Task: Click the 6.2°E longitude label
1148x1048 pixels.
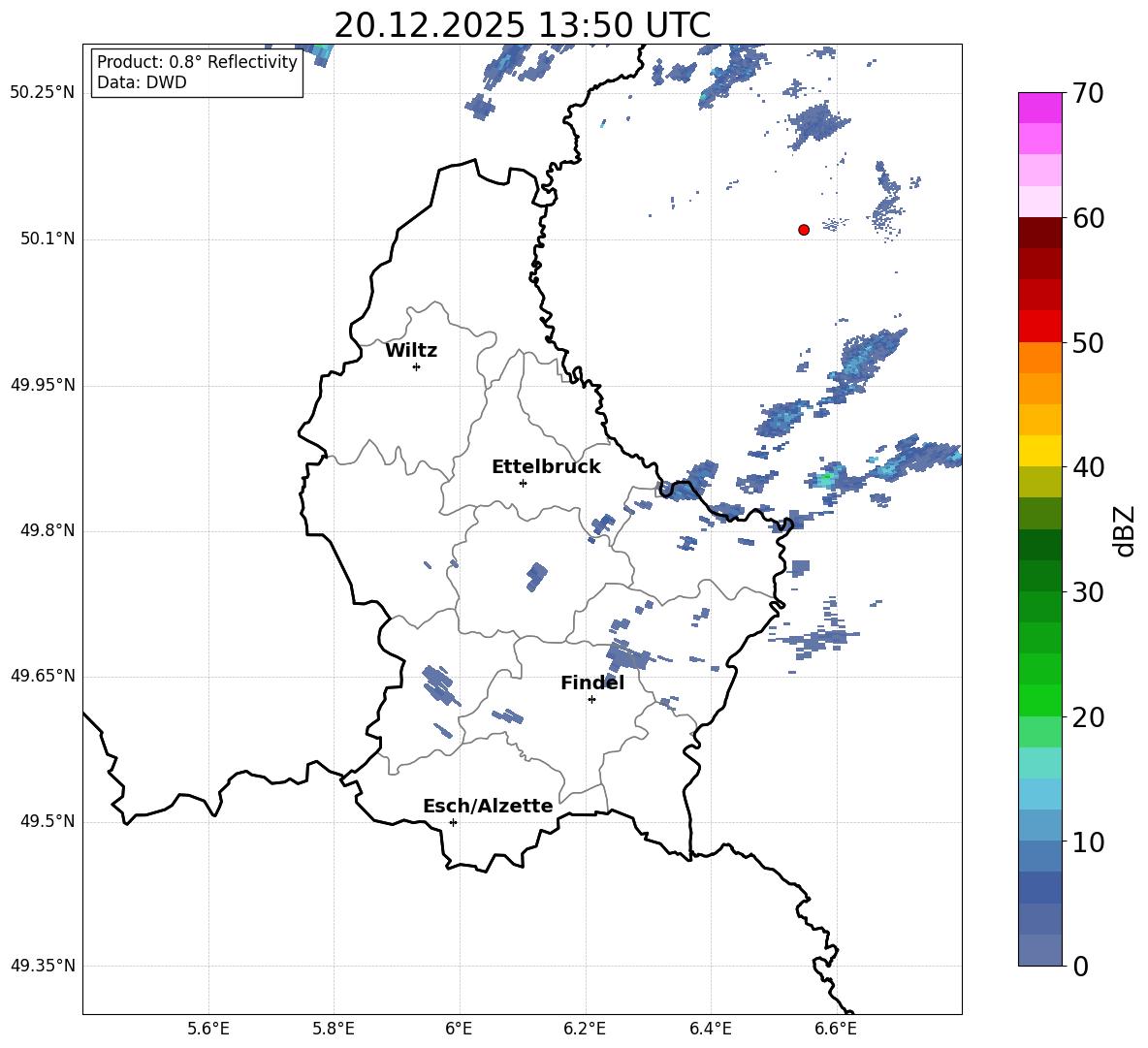Action: (x=585, y=1029)
